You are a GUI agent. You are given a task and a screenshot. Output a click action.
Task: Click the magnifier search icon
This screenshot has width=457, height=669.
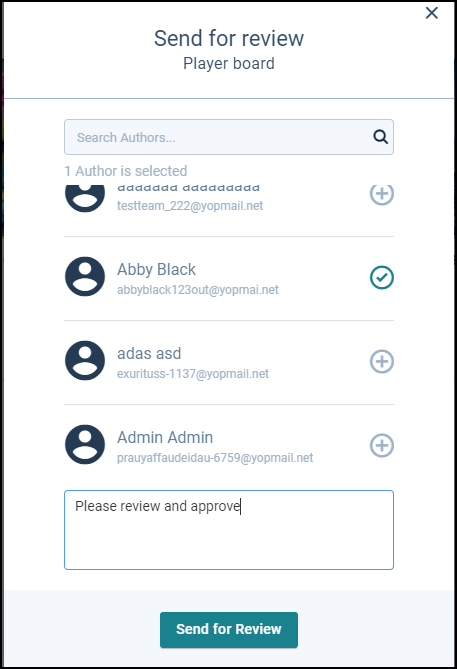(x=380, y=137)
